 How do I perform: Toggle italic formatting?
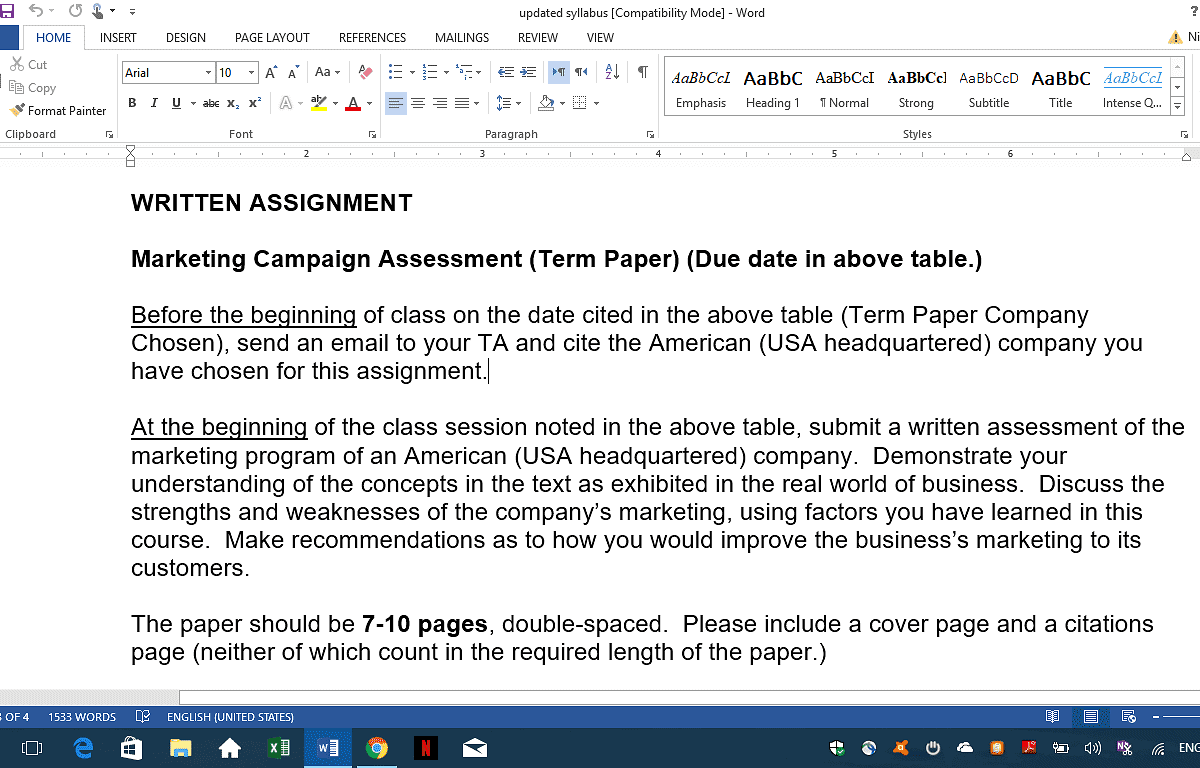click(x=154, y=103)
